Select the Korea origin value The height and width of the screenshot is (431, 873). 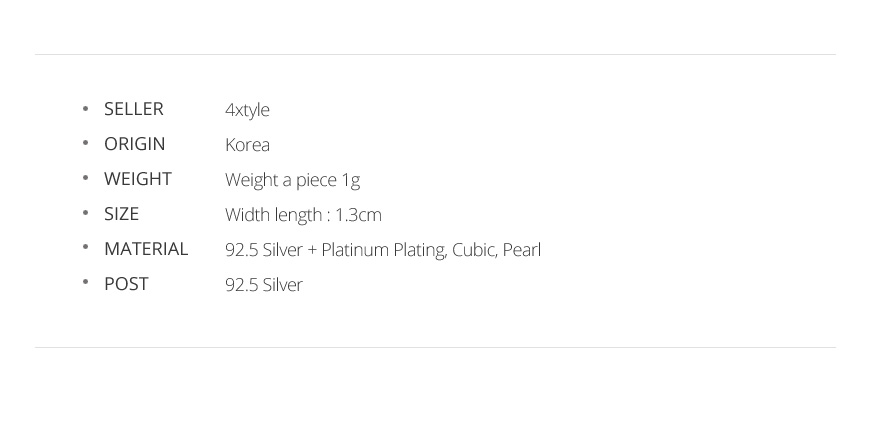(x=247, y=145)
